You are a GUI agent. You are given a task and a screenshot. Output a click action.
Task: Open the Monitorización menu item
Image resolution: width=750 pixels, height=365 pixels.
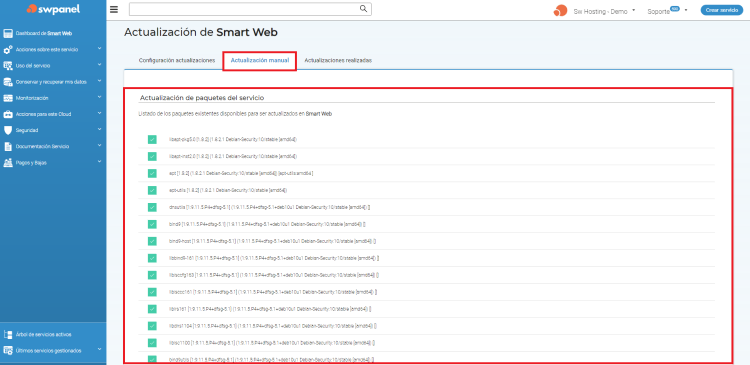[x=32, y=98]
